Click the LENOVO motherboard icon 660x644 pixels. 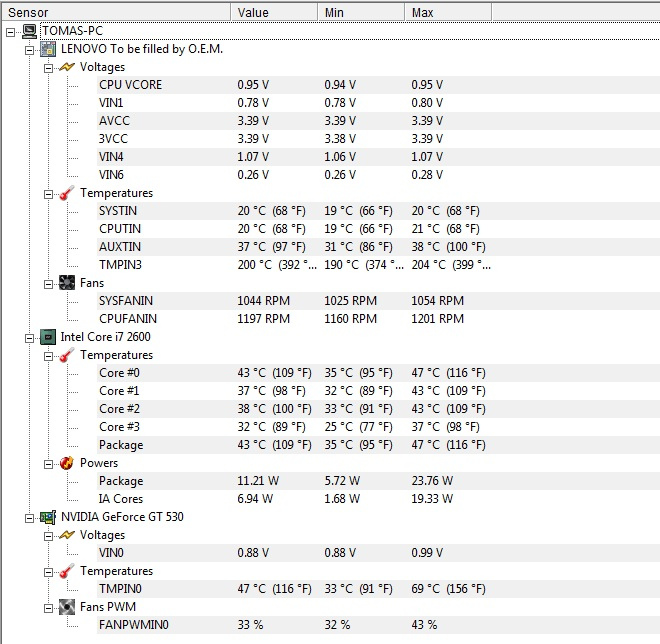click(x=48, y=49)
